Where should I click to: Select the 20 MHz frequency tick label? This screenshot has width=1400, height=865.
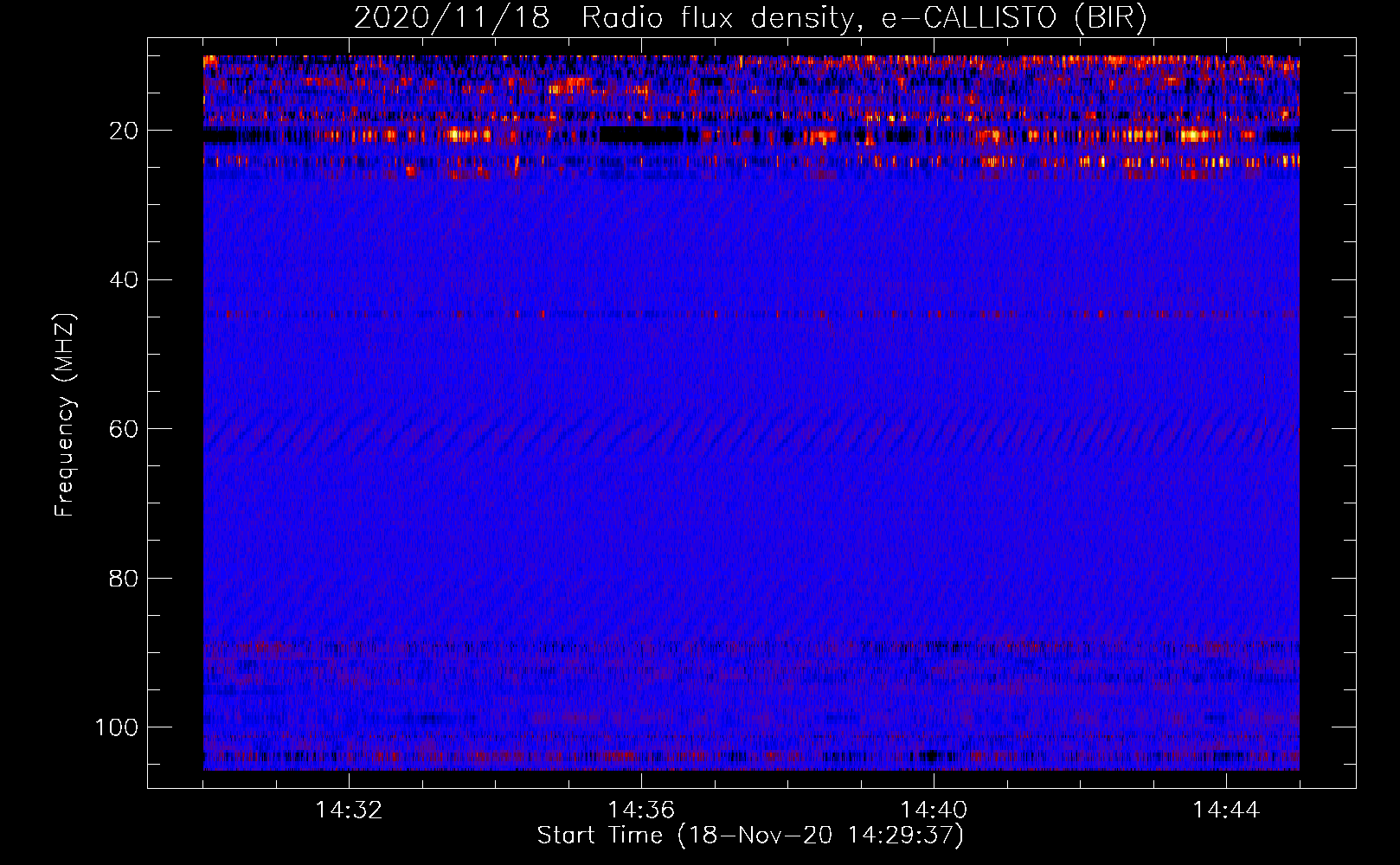pyautogui.click(x=124, y=131)
